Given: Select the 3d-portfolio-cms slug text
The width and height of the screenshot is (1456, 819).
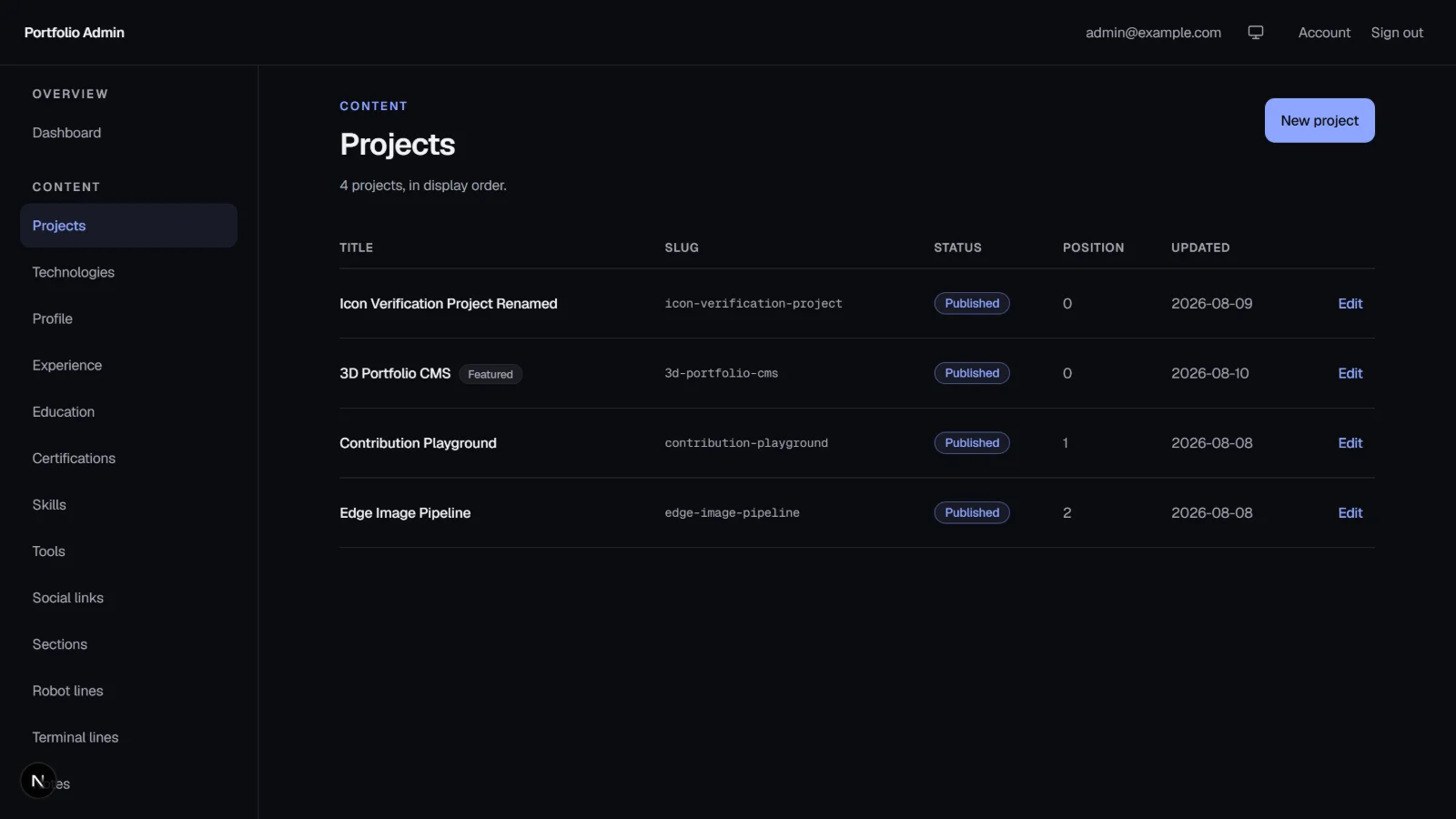Looking at the screenshot, I should [x=722, y=373].
